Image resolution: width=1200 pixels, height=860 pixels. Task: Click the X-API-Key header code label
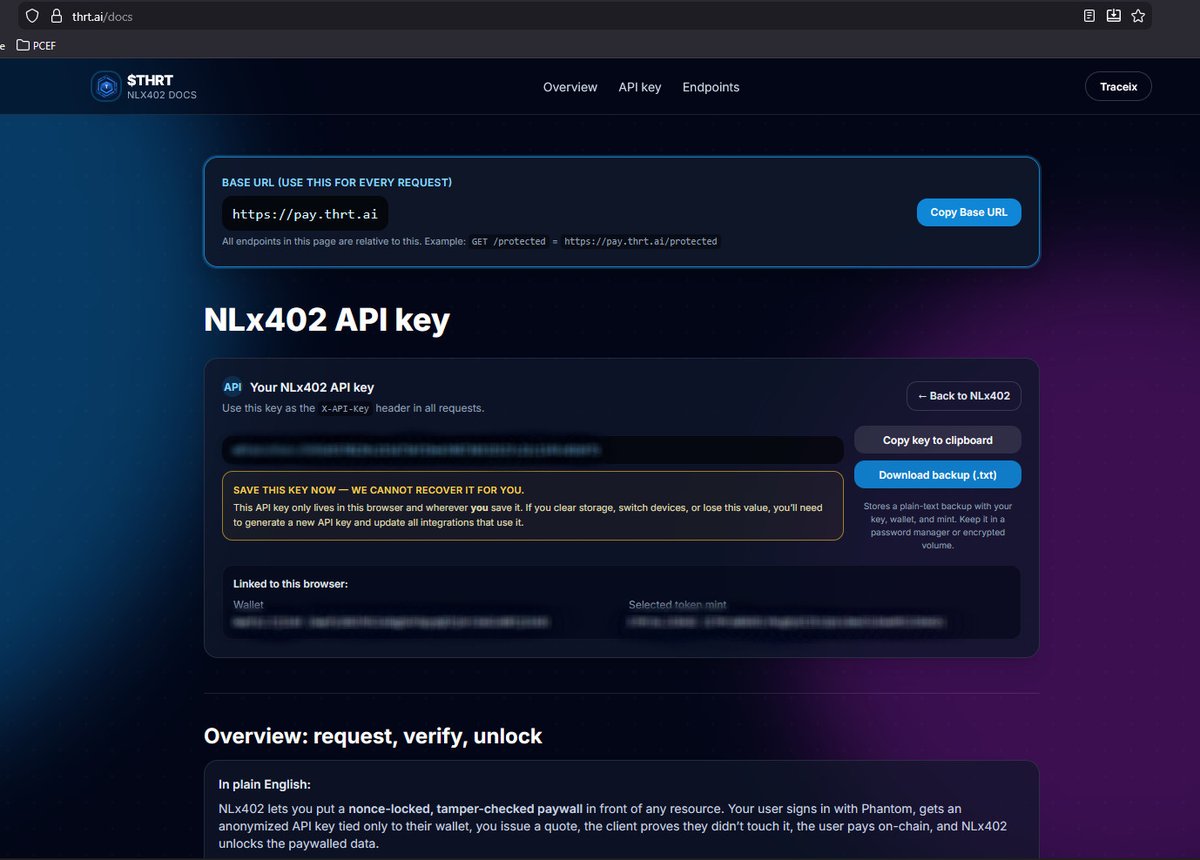[345, 409]
